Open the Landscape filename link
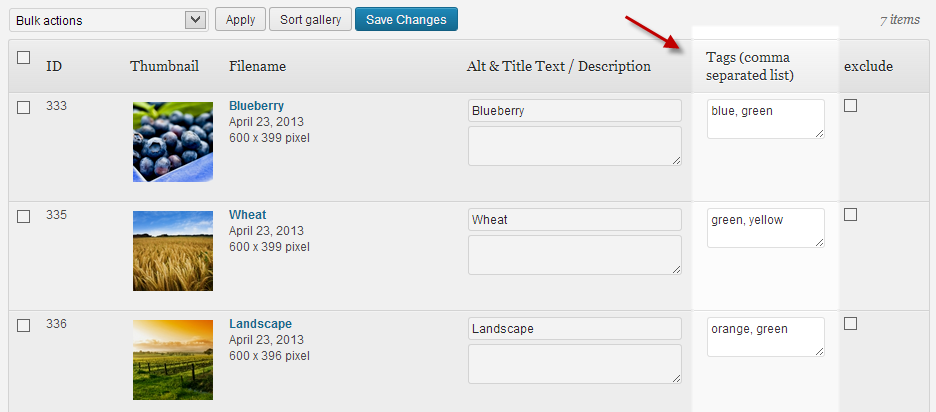The image size is (936, 412). [x=260, y=324]
